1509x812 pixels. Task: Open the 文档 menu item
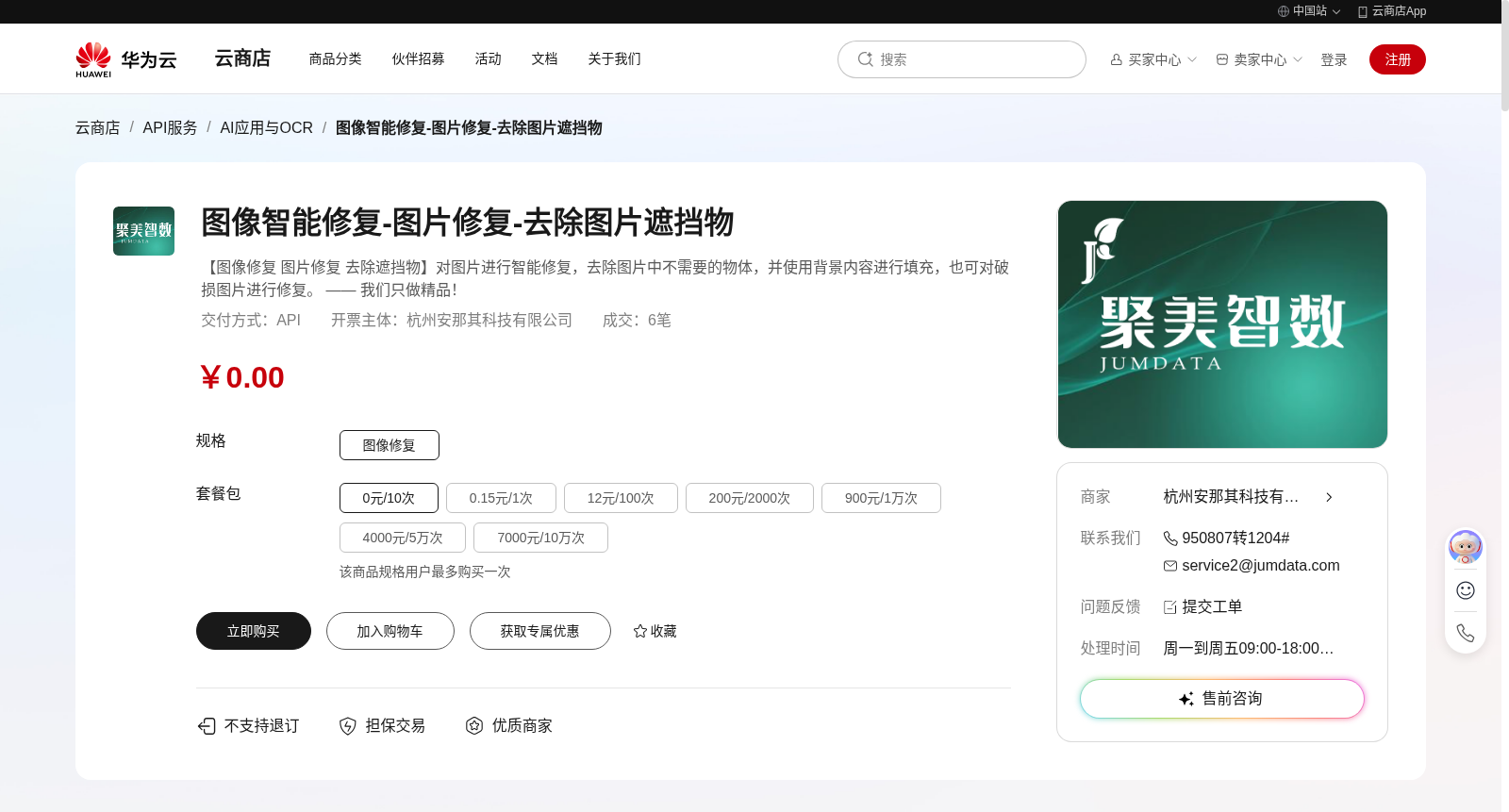(x=545, y=58)
